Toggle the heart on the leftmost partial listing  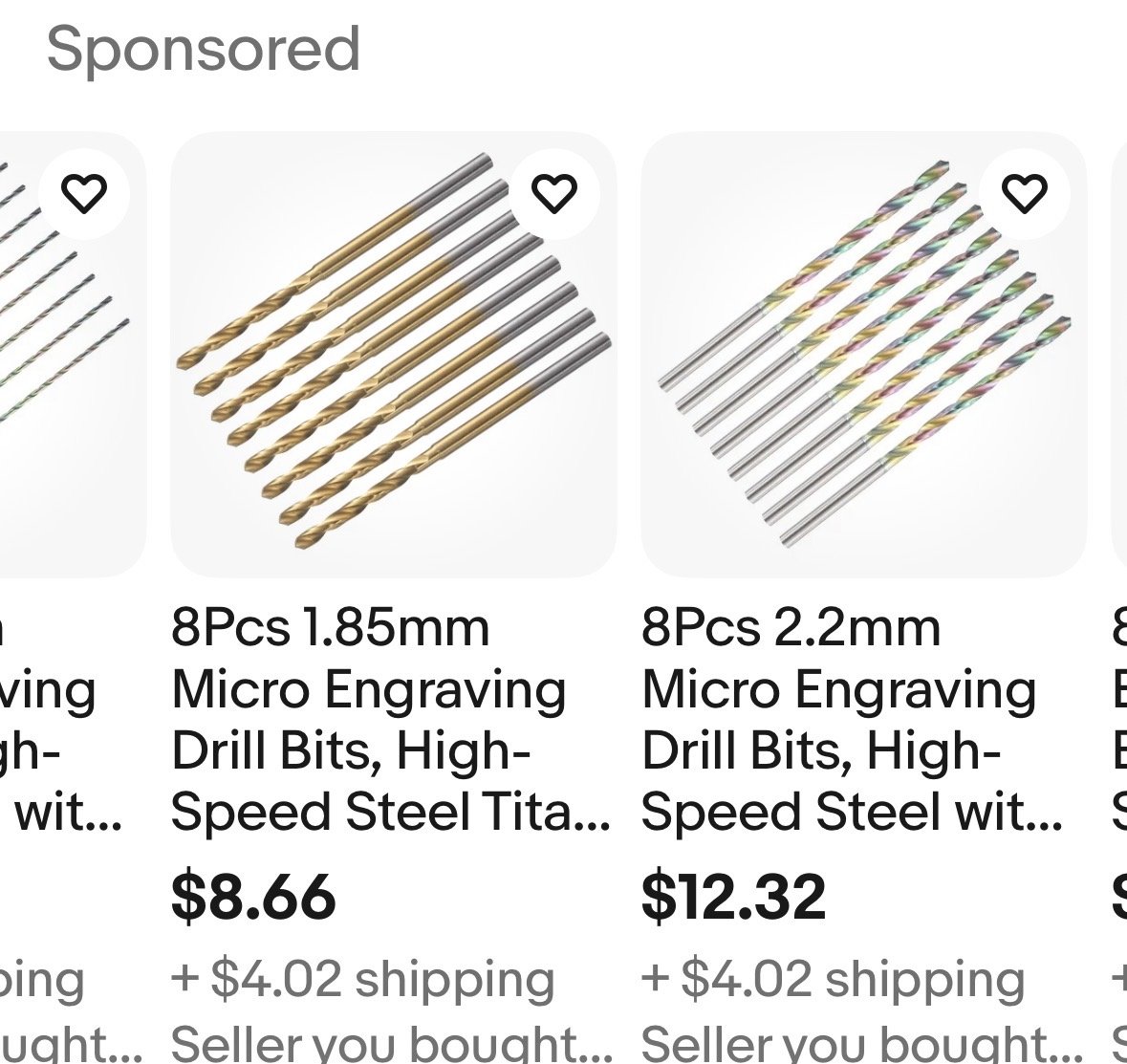click(x=84, y=194)
